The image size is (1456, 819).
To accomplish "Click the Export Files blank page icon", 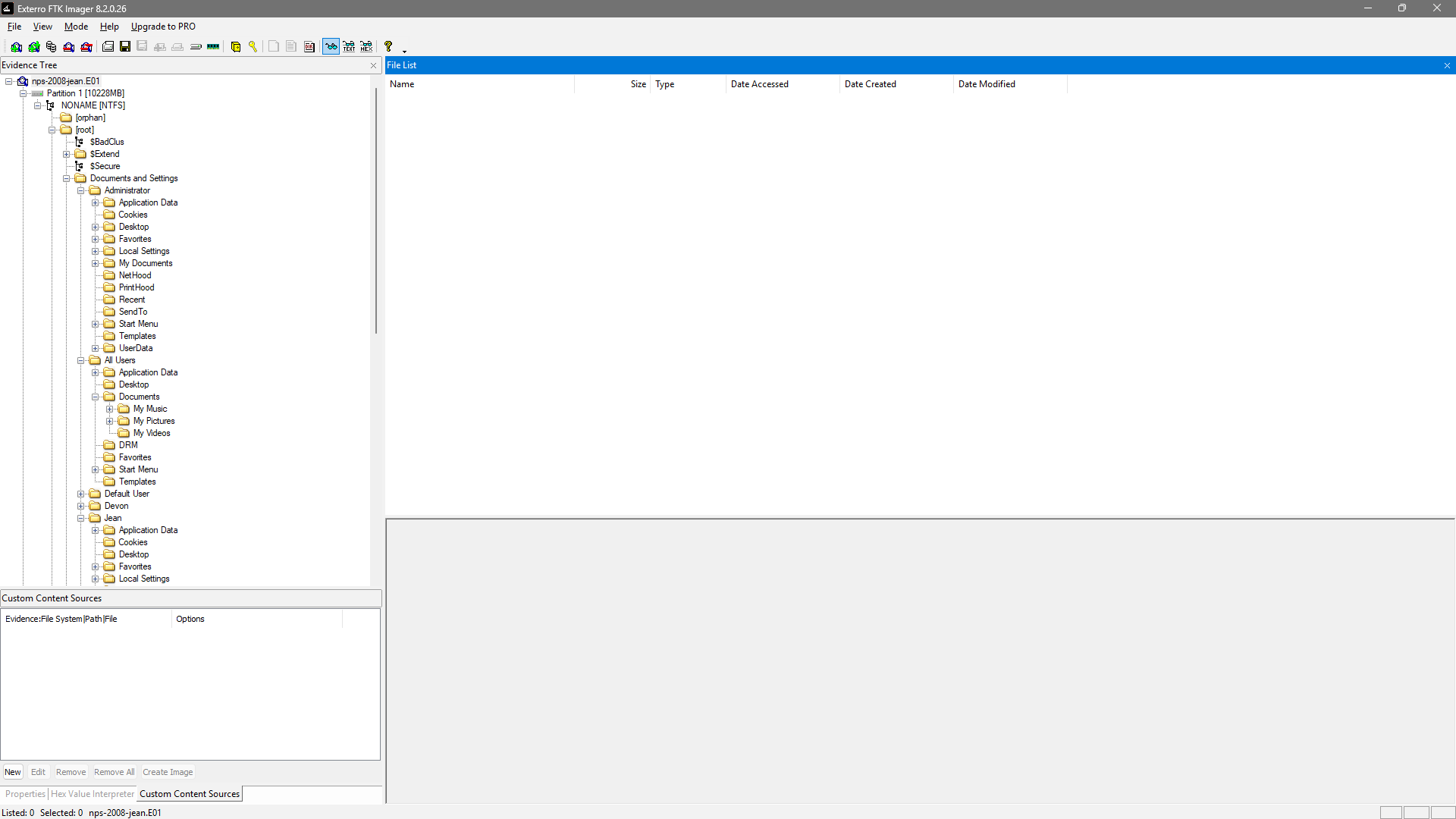I will [274, 47].
